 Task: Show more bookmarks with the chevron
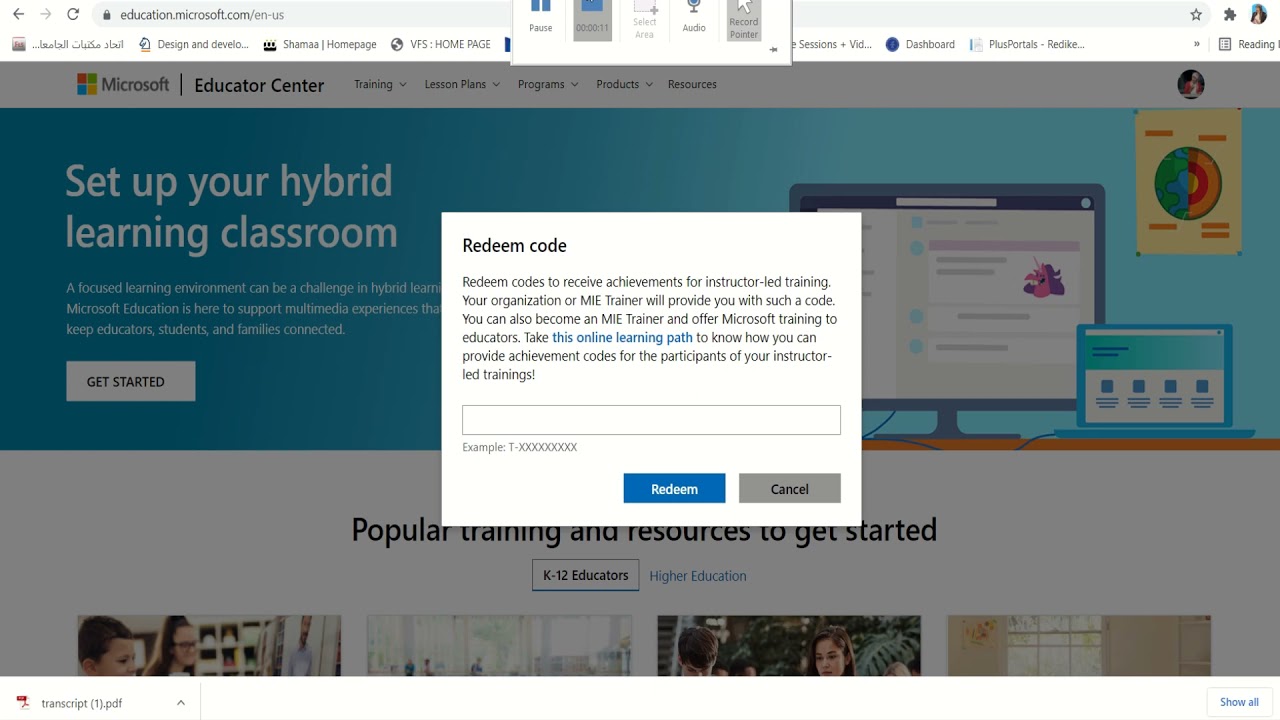(1196, 44)
